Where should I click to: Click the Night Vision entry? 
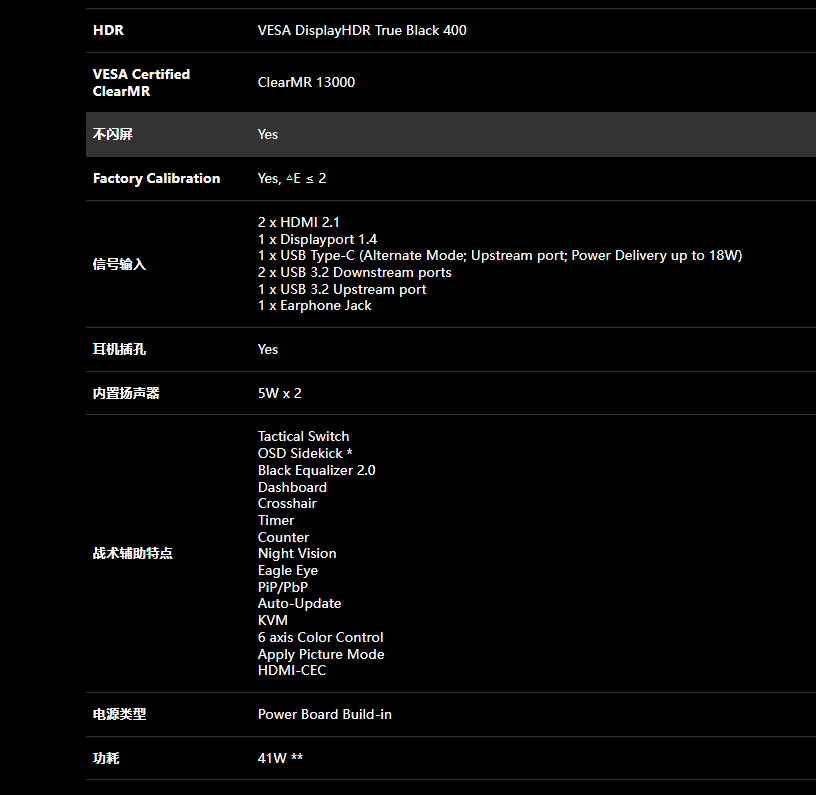click(x=297, y=553)
